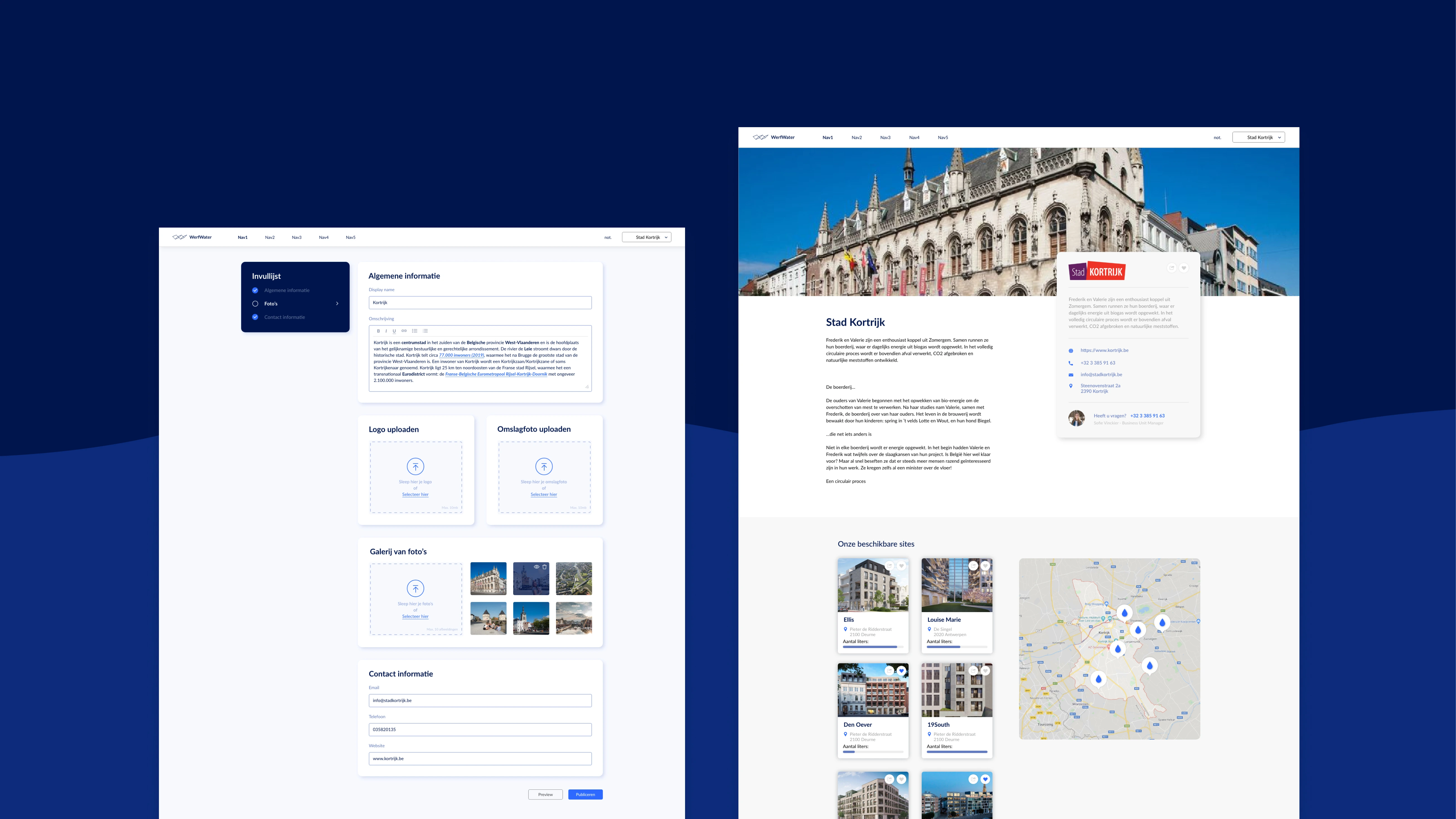The image size is (1456, 819).
Task: Unfavorite the Den Oever site card
Action: point(901,671)
